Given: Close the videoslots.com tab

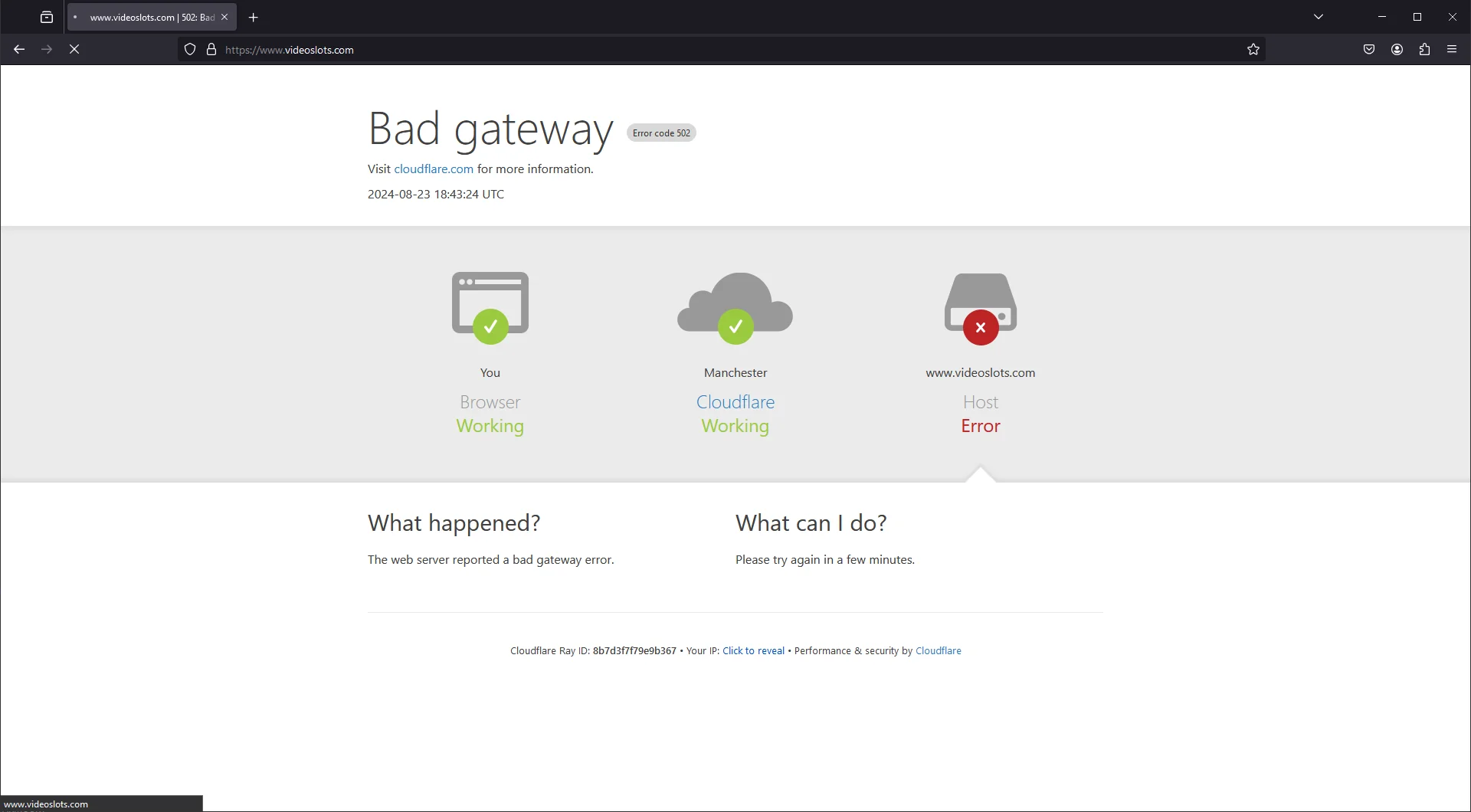Looking at the screenshot, I should (x=224, y=17).
